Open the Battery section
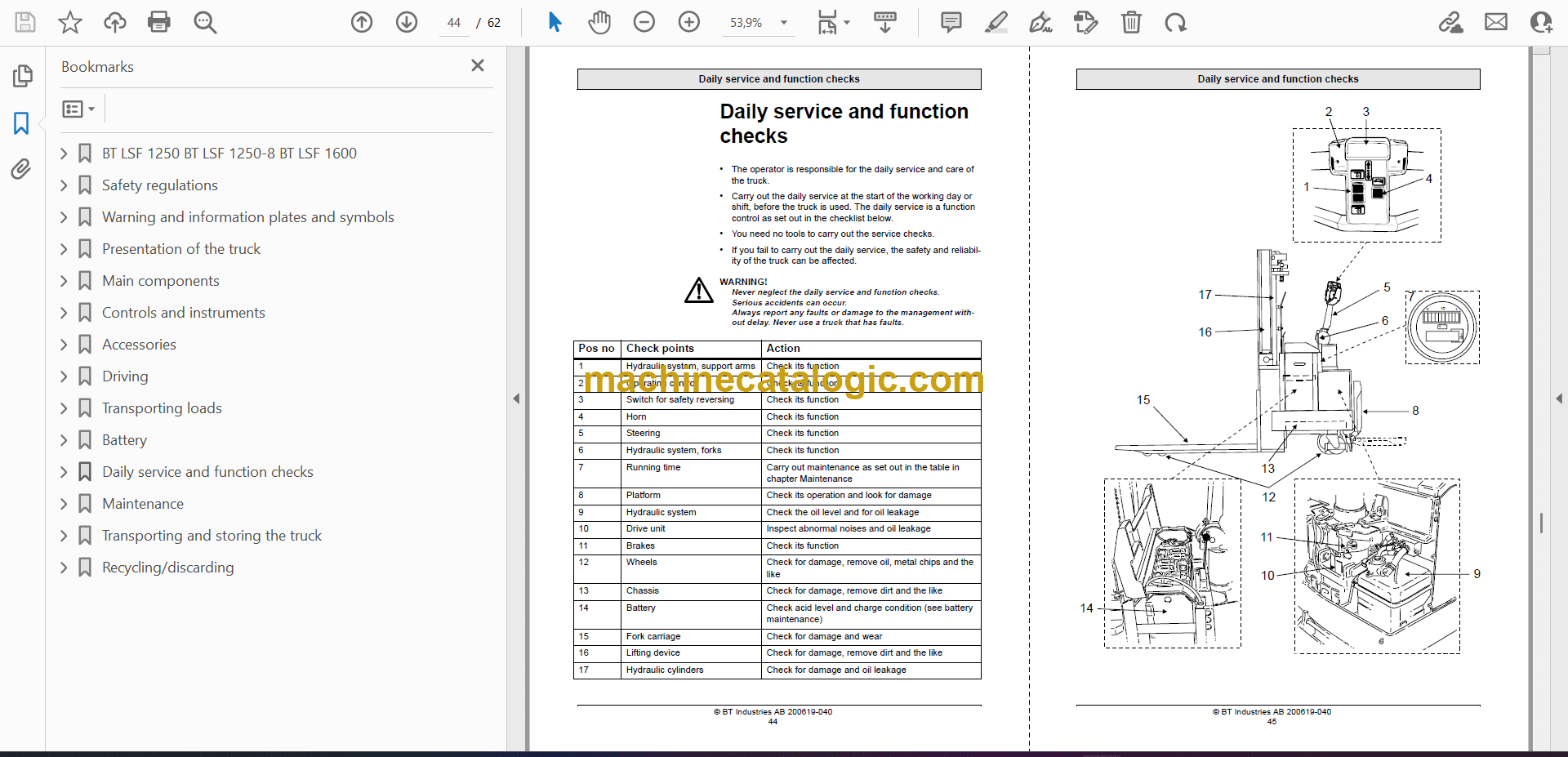Image resolution: width=1568 pixels, height=757 pixels. (124, 440)
